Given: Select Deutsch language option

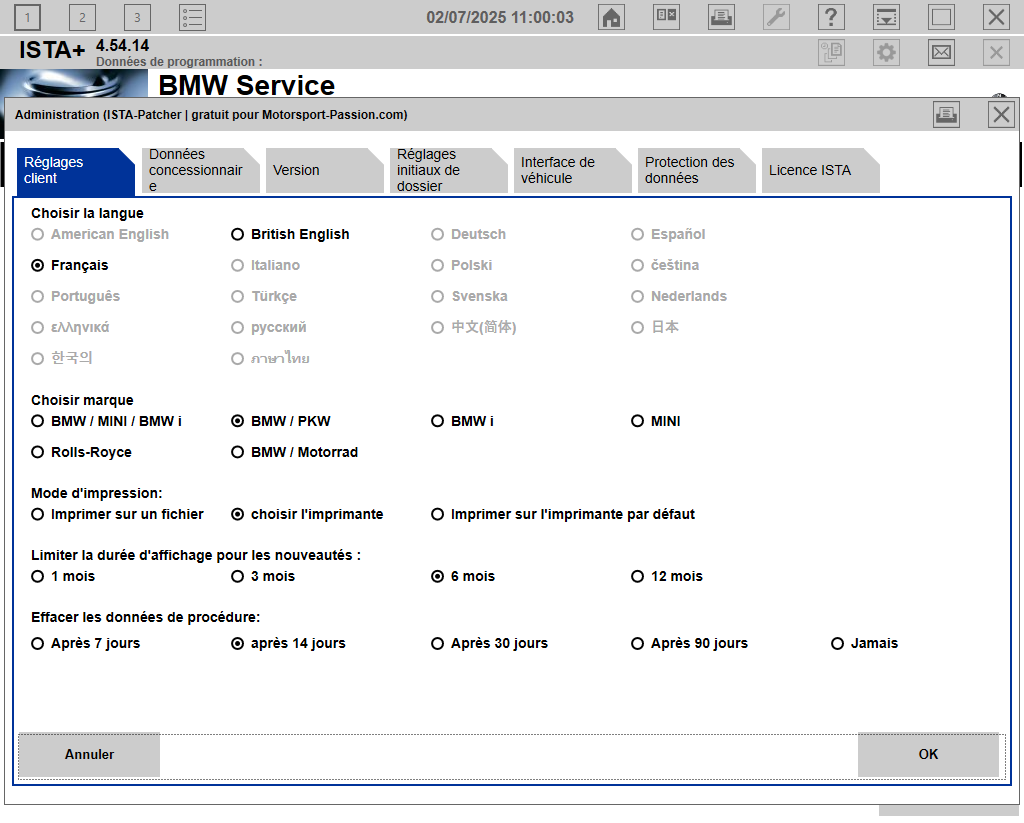Looking at the screenshot, I should (x=468, y=234).
